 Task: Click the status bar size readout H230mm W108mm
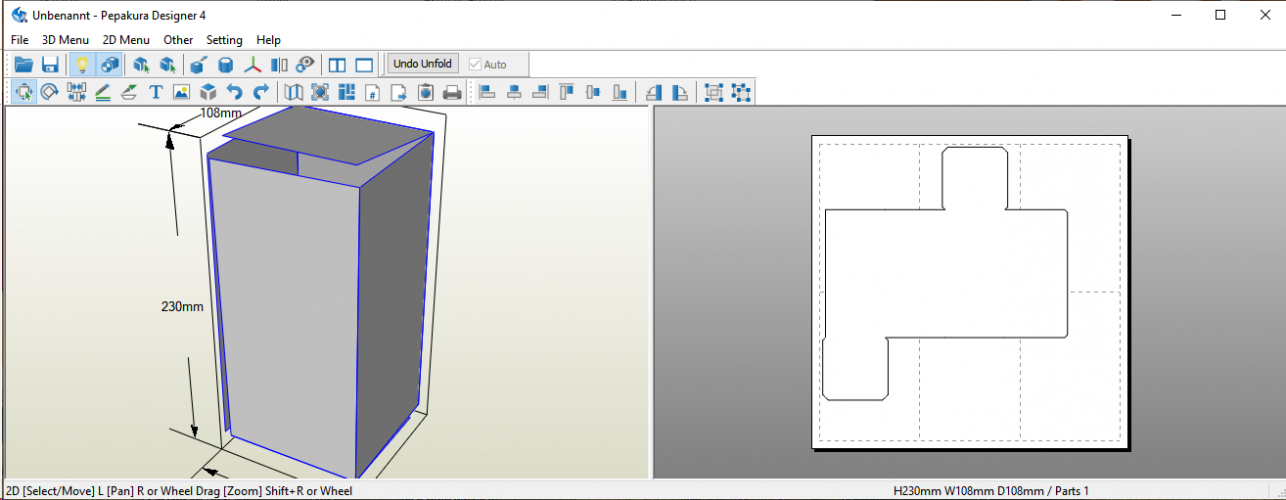pos(990,491)
